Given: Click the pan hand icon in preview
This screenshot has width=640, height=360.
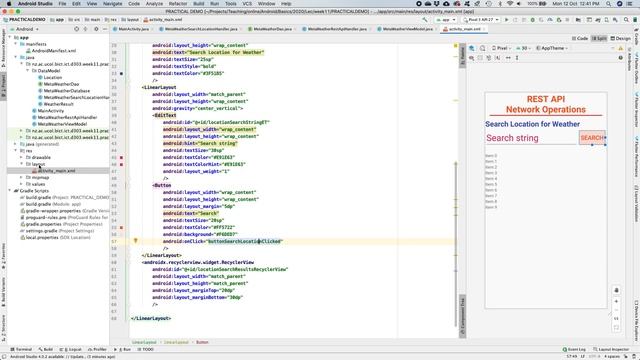Looking at the screenshot, I should [616, 290].
